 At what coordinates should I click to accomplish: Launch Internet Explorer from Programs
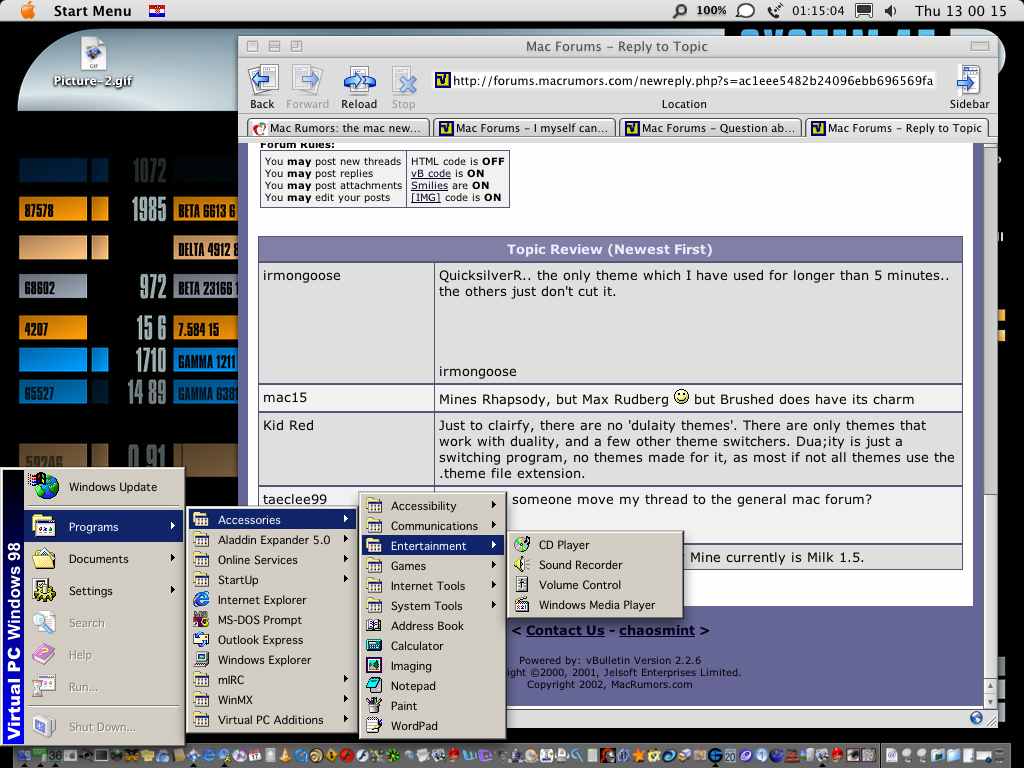tap(262, 600)
